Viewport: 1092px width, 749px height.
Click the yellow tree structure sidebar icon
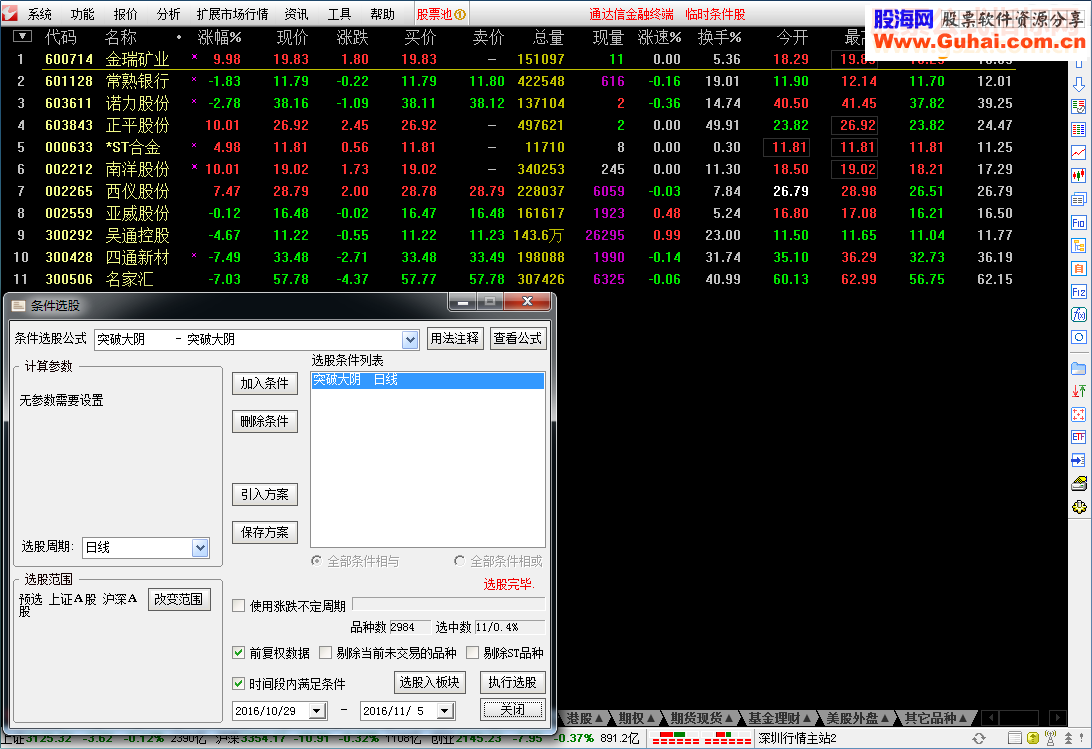pyautogui.click(x=1079, y=245)
